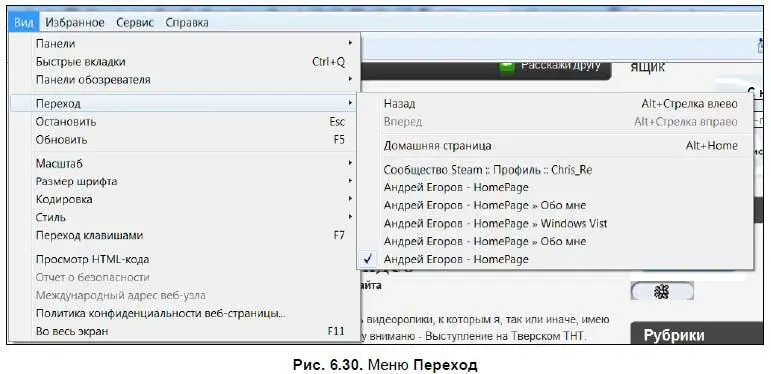771x374 pixels.
Task: Select the checked Андрей Егоров - HomePage entry
Action: click(x=556, y=259)
